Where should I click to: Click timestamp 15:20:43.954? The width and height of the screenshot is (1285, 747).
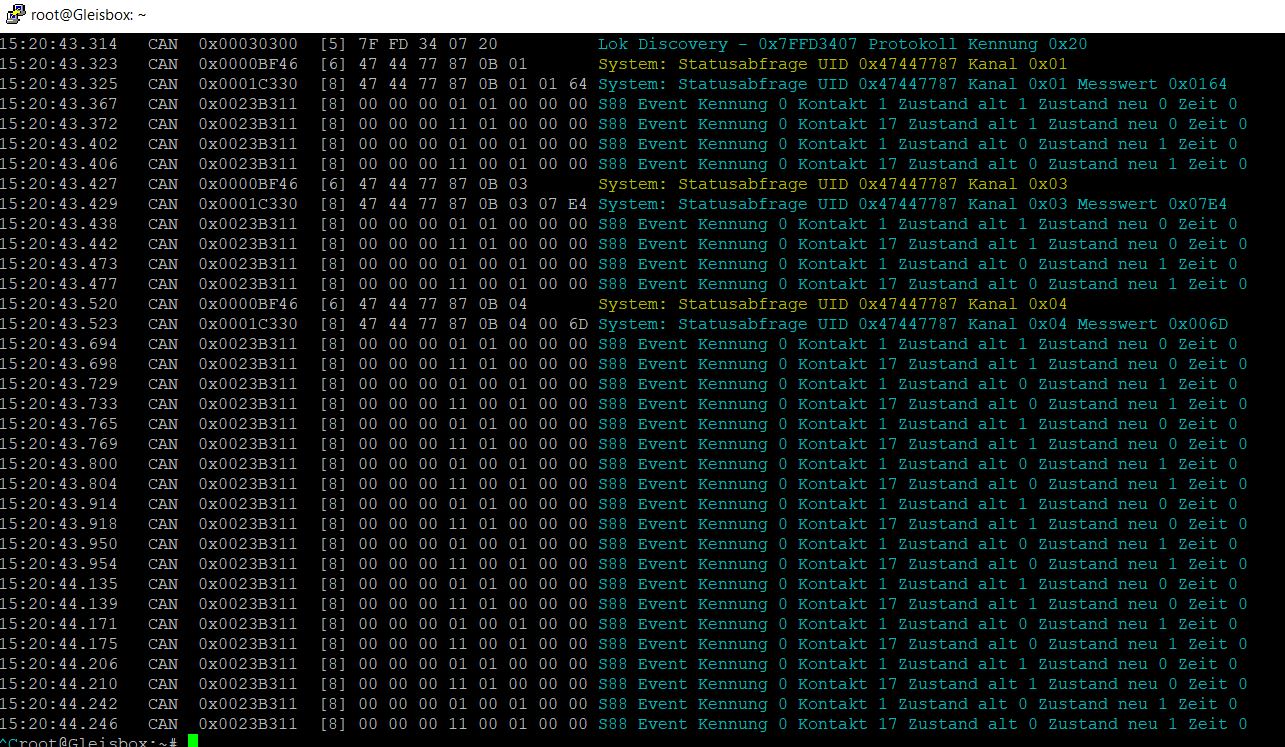click(59, 564)
